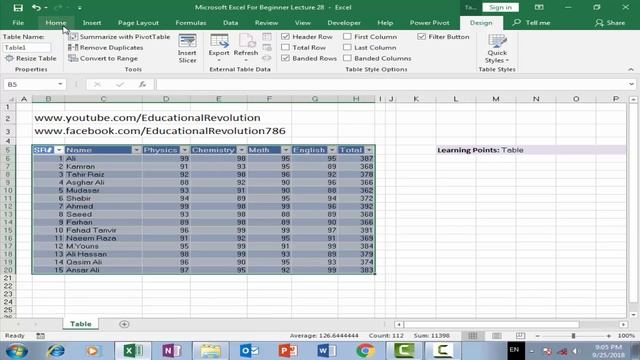Click the horizontal scrollbar track

coord(511,324)
